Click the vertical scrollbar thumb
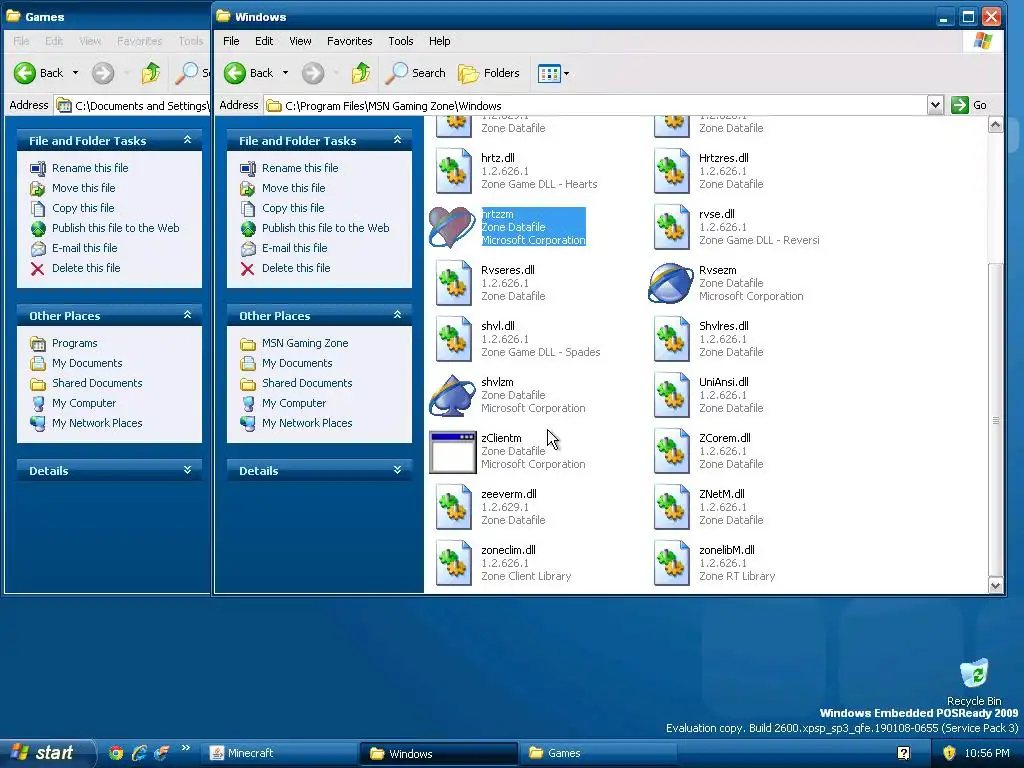The width and height of the screenshot is (1024, 768). [995, 420]
